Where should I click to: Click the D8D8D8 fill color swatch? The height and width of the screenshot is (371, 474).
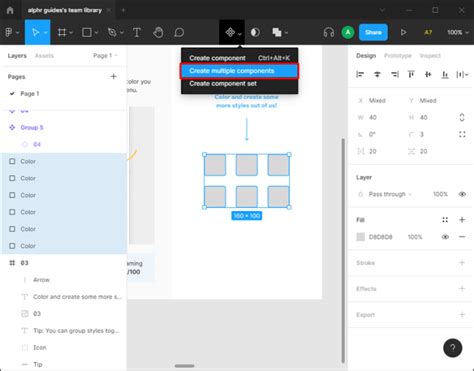360,237
